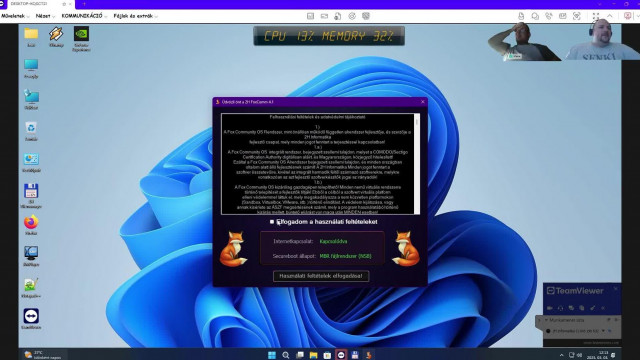This screenshot has height=360, width=640.
Task: Click the CPU and MEMORY usage gadget
Action: click(x=329, y=36)
